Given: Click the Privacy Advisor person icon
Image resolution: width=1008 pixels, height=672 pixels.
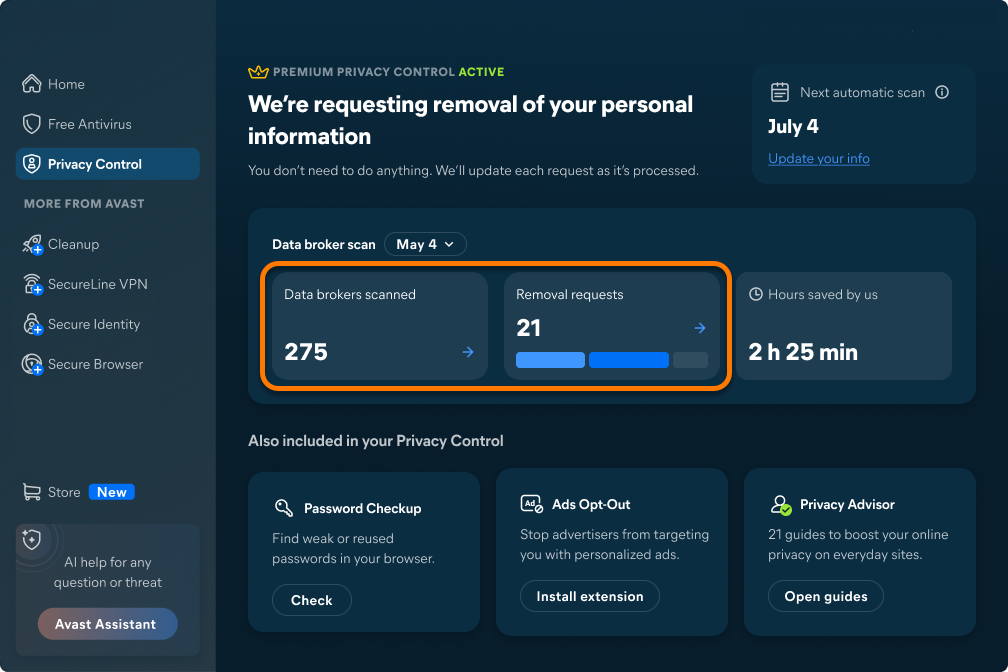Looking at the screenshot, I should point(780,504).
